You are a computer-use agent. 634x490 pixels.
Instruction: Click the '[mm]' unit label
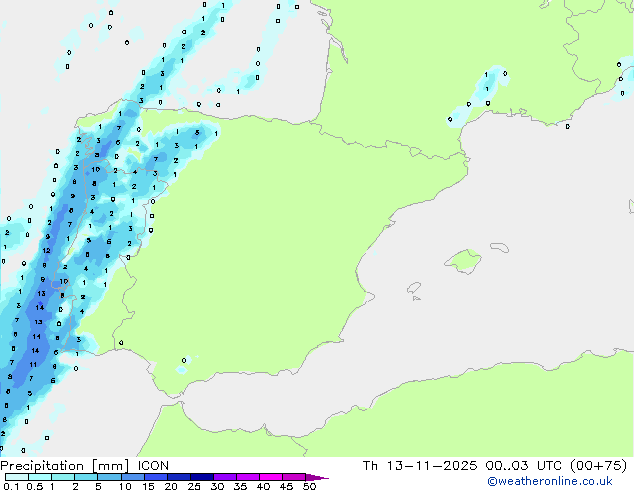click(110, 466)
